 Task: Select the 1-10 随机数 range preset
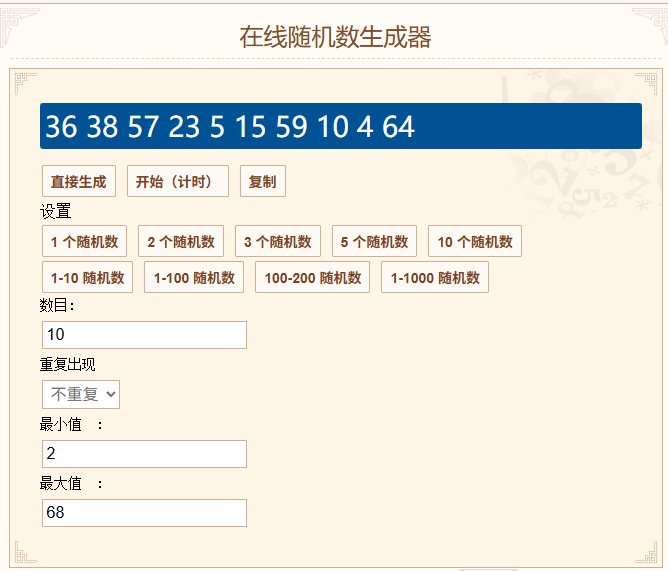(87, 277)
